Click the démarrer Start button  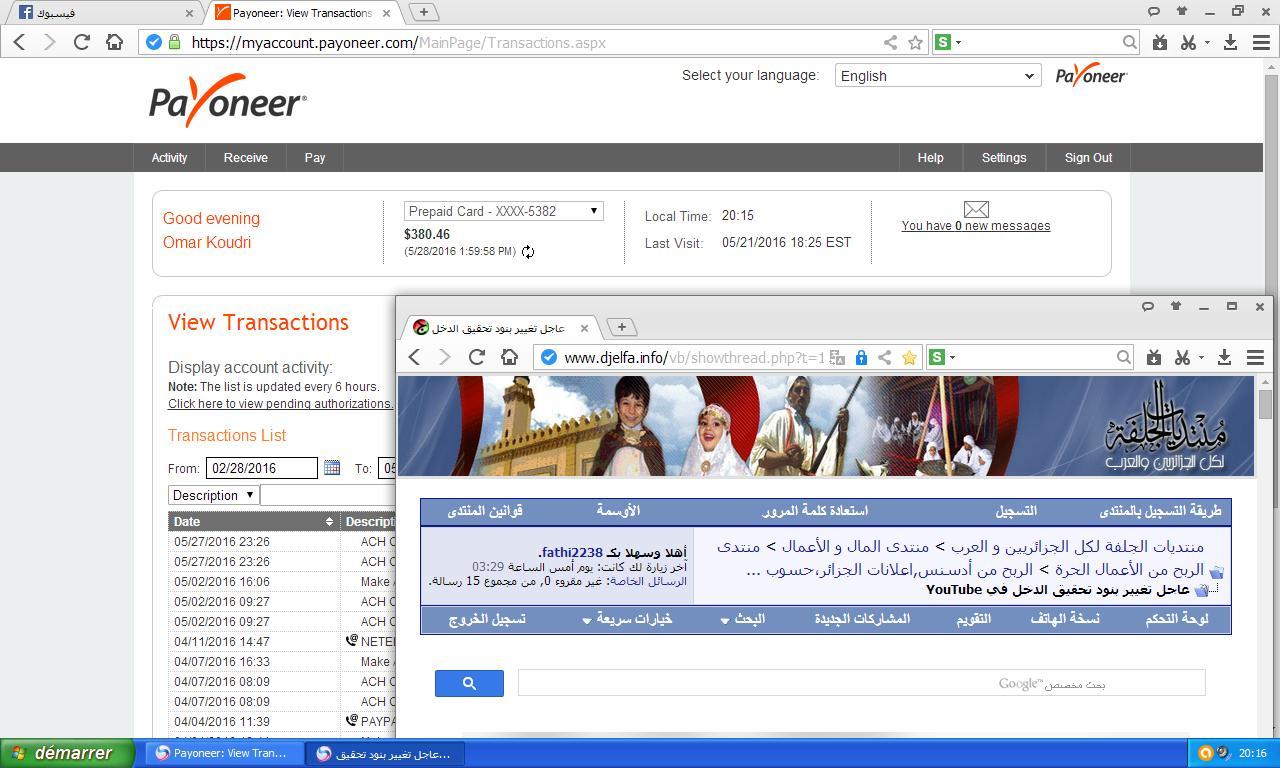(67, 753)
